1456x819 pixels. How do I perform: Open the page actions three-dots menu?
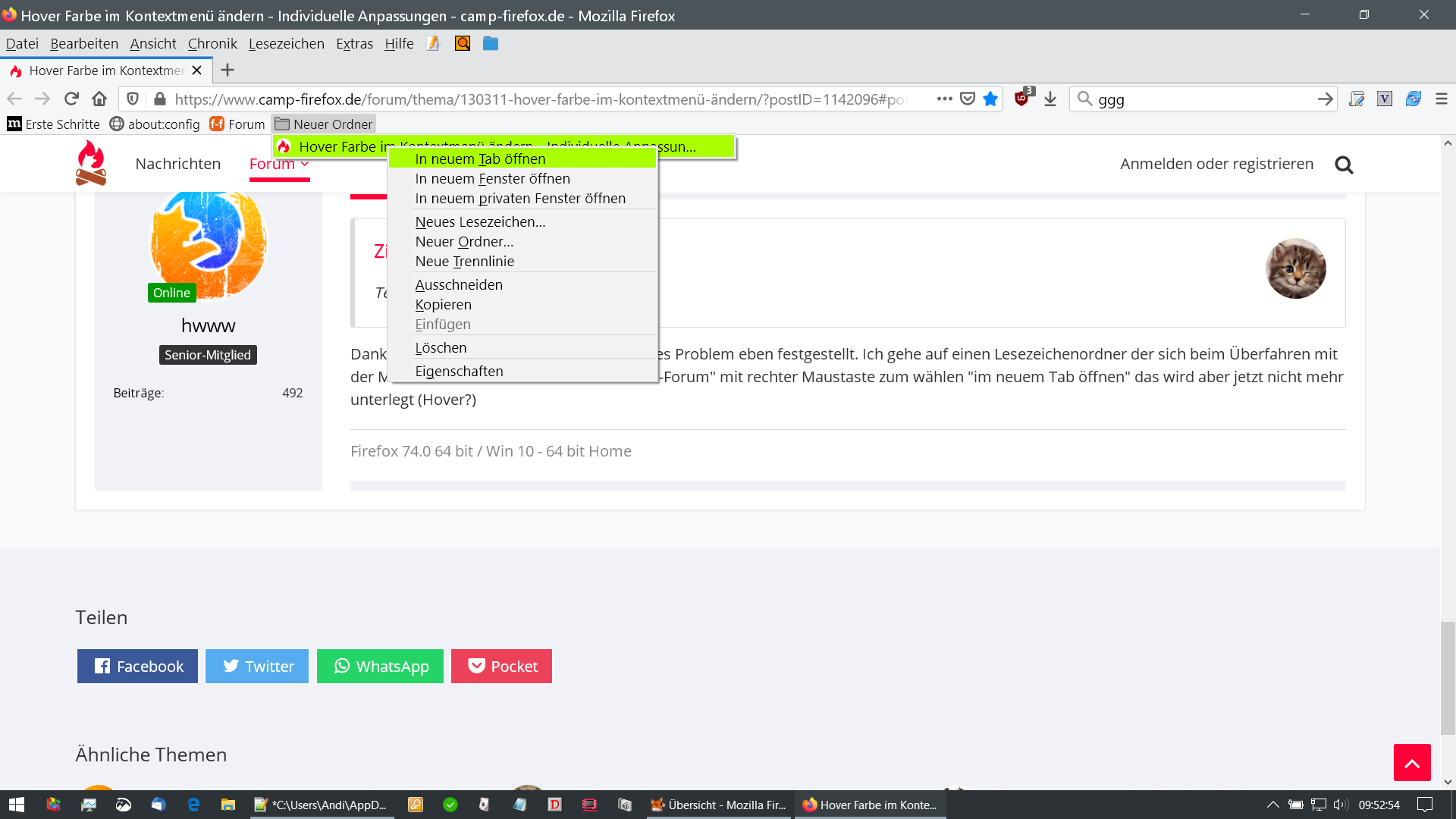pyautogui.click(x=944, y=99)
